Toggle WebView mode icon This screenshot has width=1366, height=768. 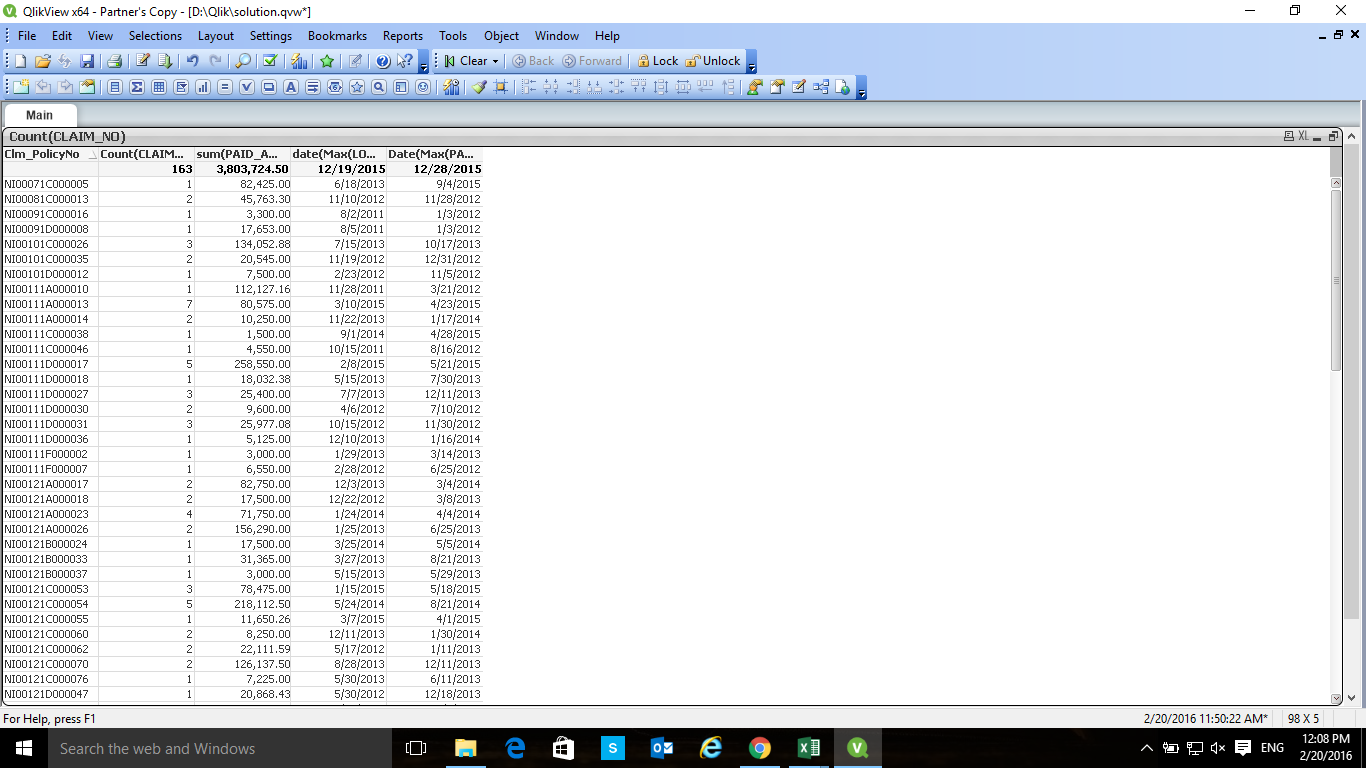coord(842,87)
